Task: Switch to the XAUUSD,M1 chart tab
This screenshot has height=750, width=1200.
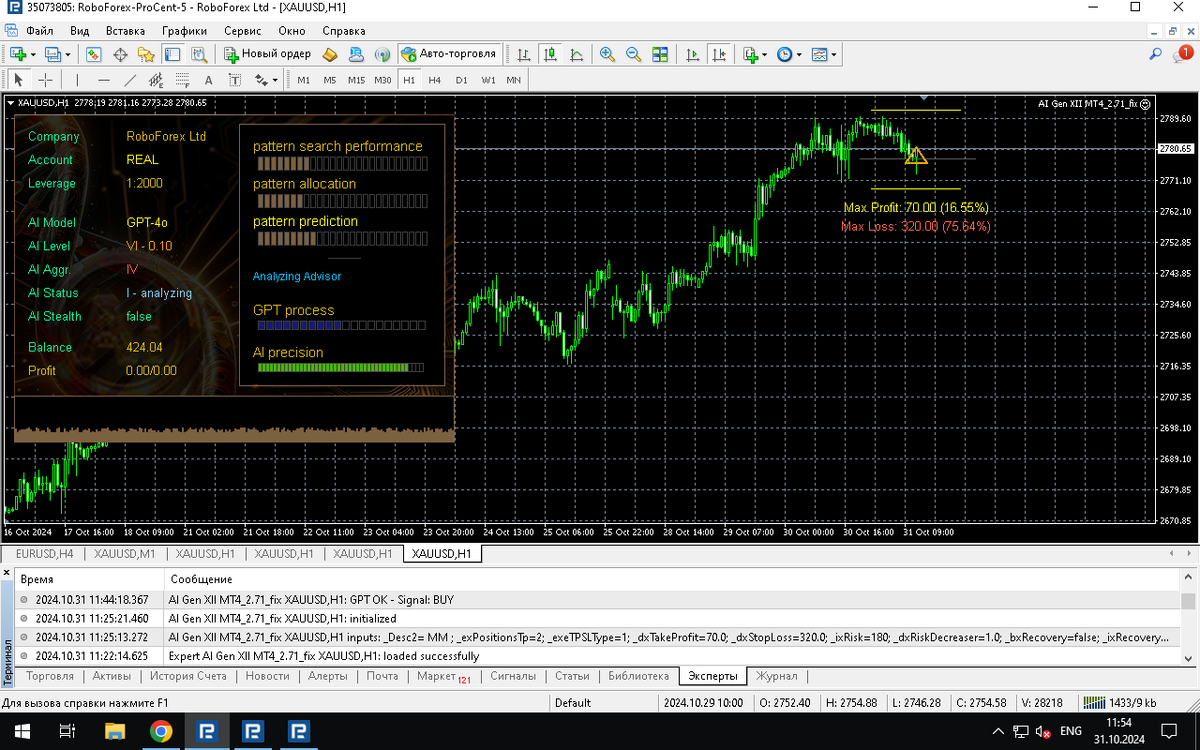Action: point(124,553)
